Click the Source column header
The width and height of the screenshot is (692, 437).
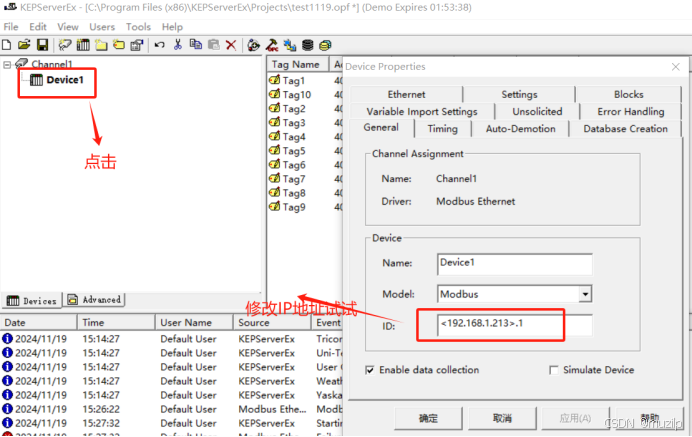coord(272,323)
